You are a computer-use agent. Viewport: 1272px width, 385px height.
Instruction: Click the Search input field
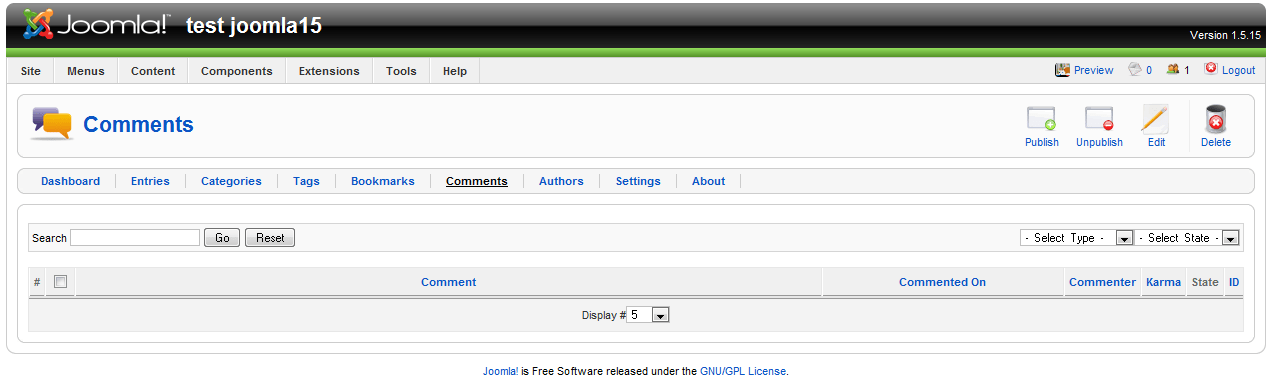[x=135, y=238]
